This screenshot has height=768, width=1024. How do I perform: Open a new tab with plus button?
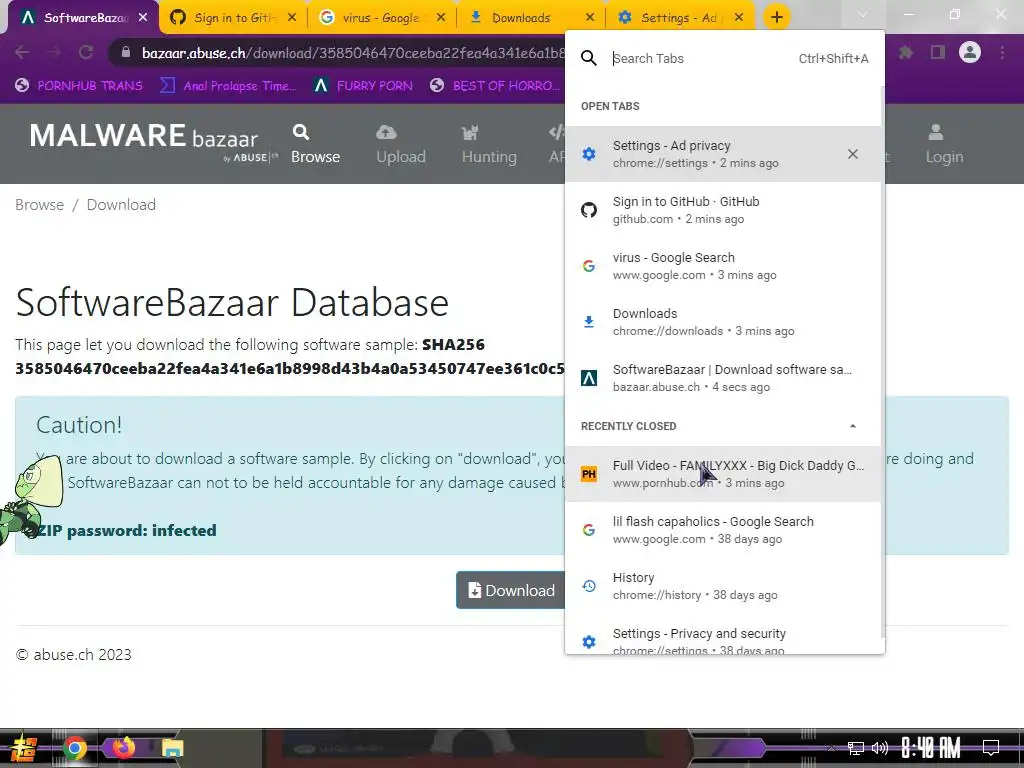click(x=776, y=17)
